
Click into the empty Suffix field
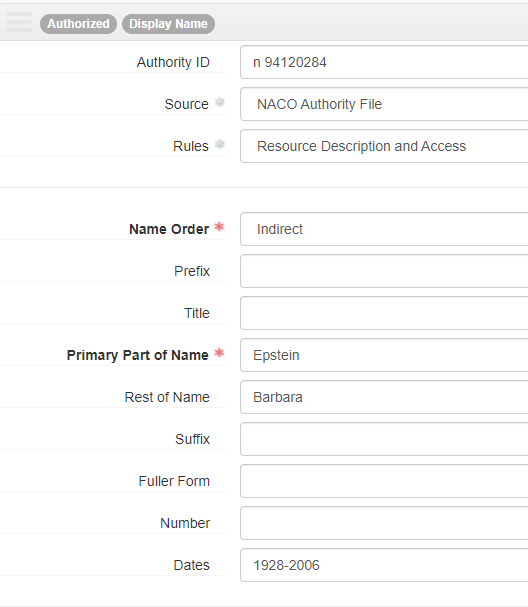(384, 439)
